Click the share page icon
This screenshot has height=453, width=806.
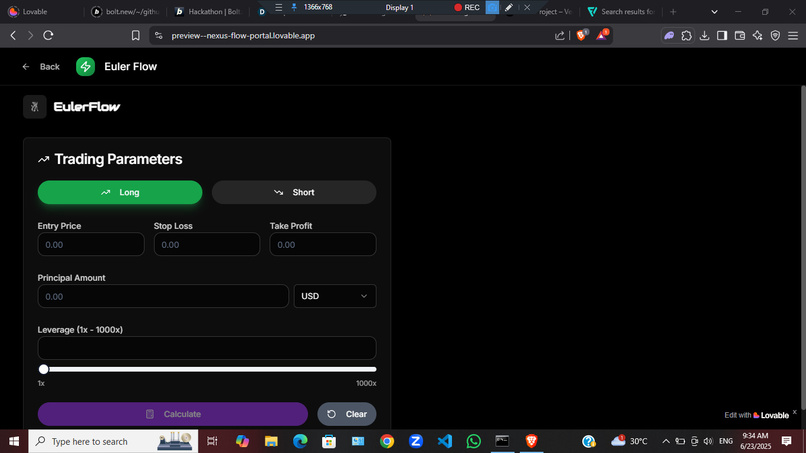[559, 35]
